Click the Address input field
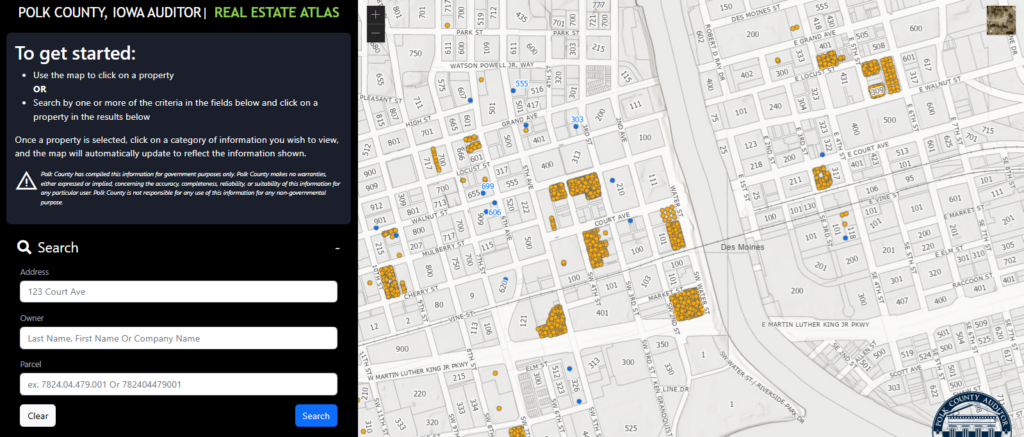The image size is (1024, 437). pos(178,291)
